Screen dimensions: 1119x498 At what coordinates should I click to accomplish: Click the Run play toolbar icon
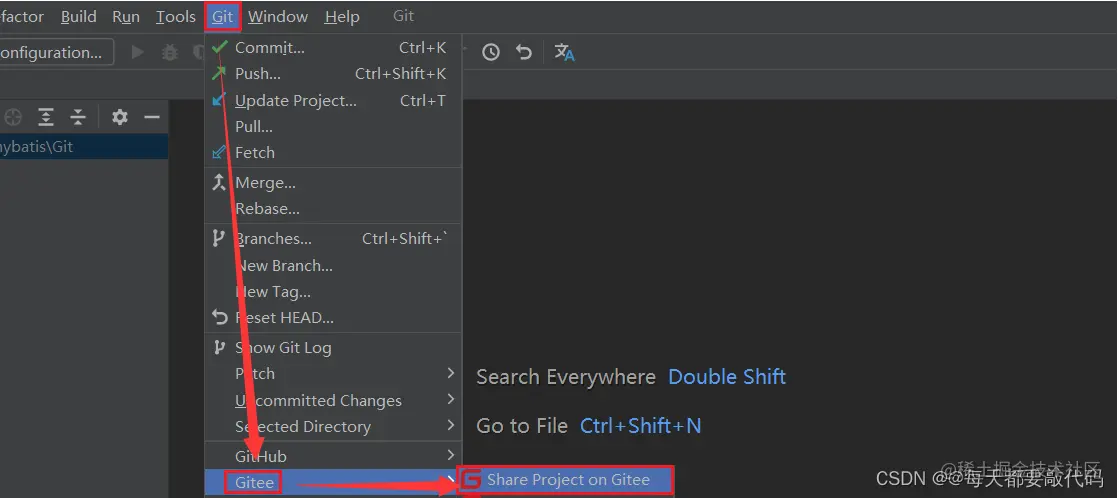[x=138, y=52]
